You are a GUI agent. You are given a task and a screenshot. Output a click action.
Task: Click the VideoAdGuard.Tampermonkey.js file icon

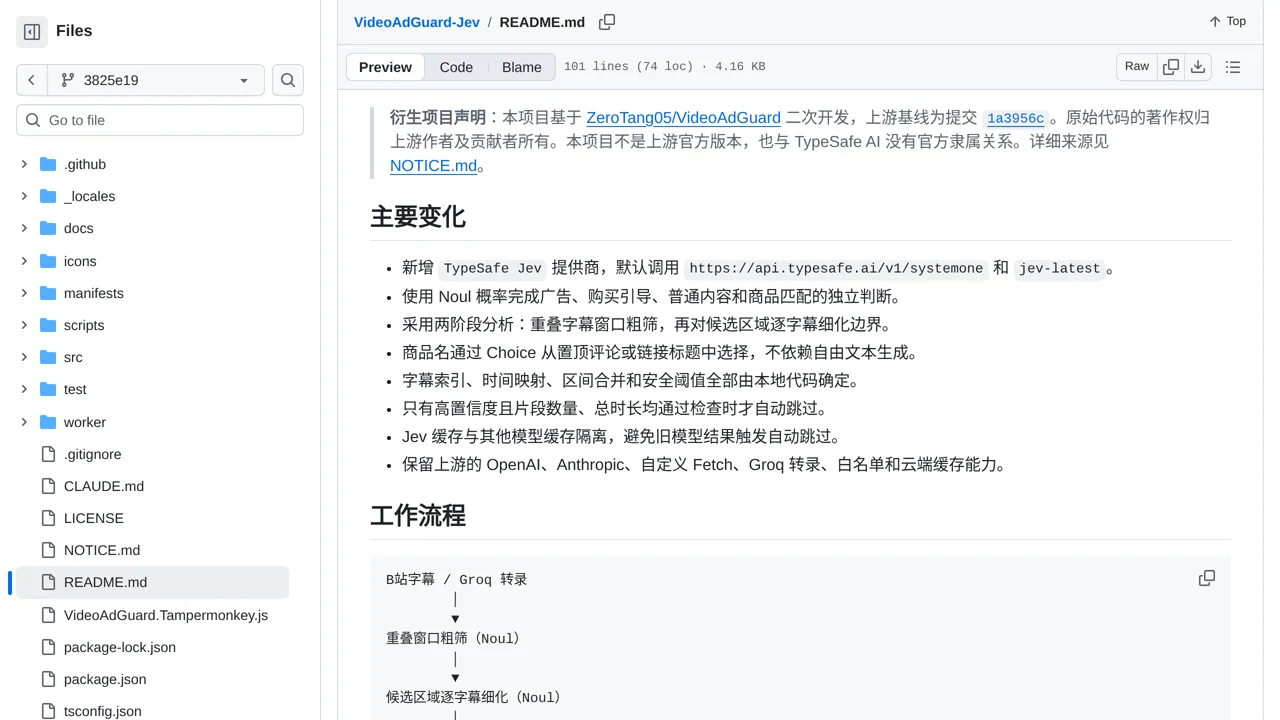[48, 615]
